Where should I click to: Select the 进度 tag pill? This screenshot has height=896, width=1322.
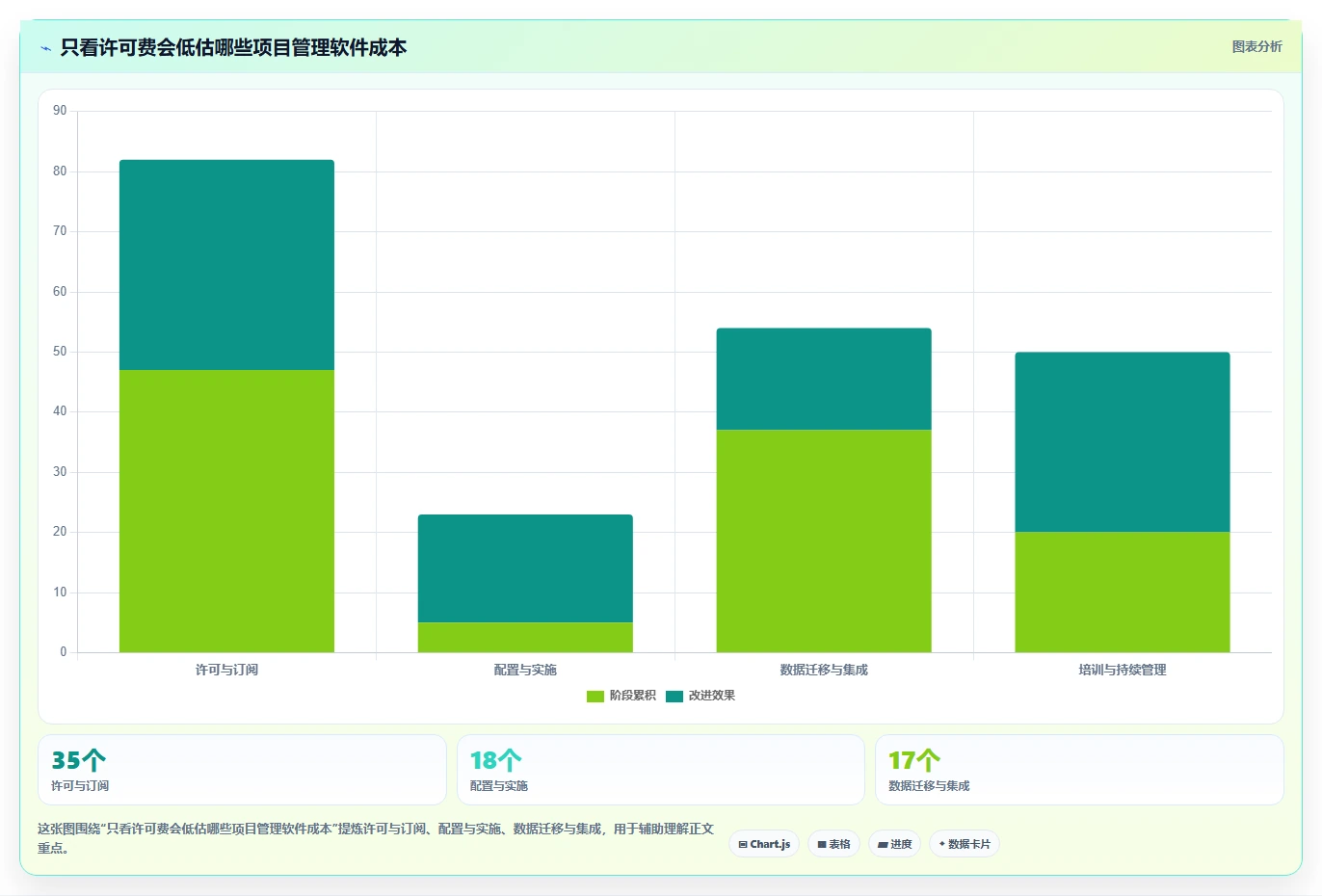point(894,844)
